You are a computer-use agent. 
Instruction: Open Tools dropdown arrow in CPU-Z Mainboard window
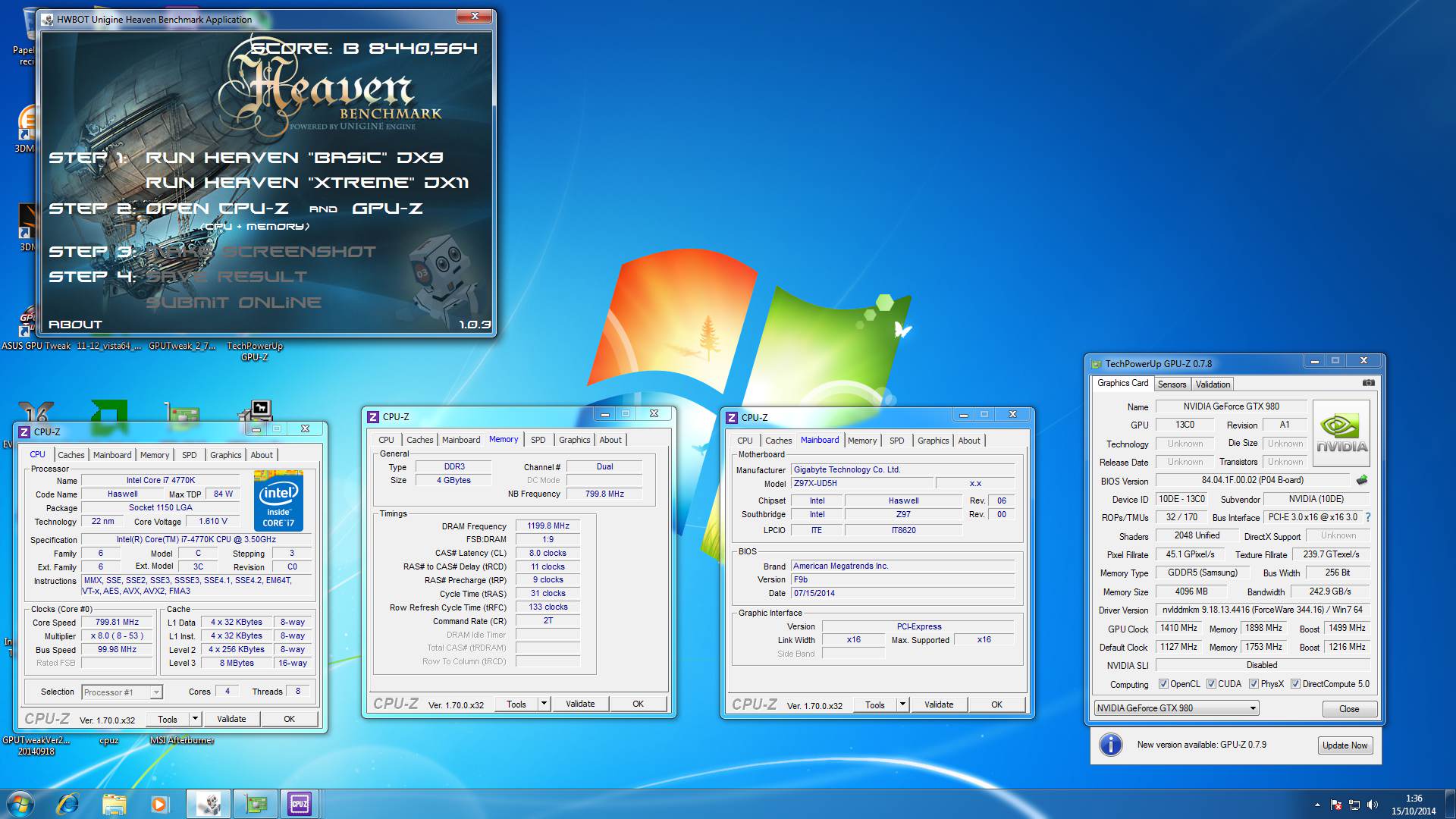click(902, 704)
